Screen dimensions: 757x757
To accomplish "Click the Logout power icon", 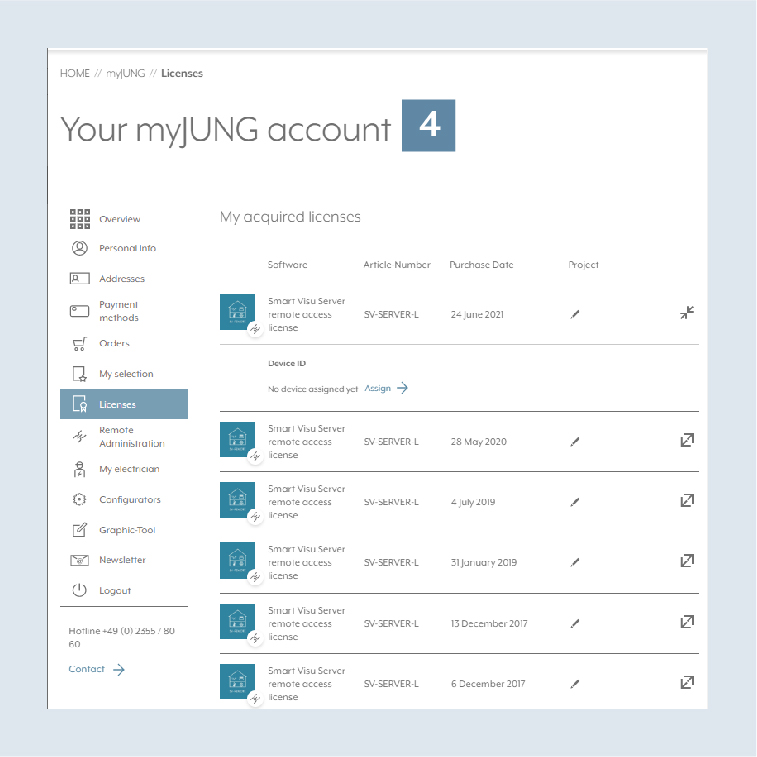I will point(80,590).
